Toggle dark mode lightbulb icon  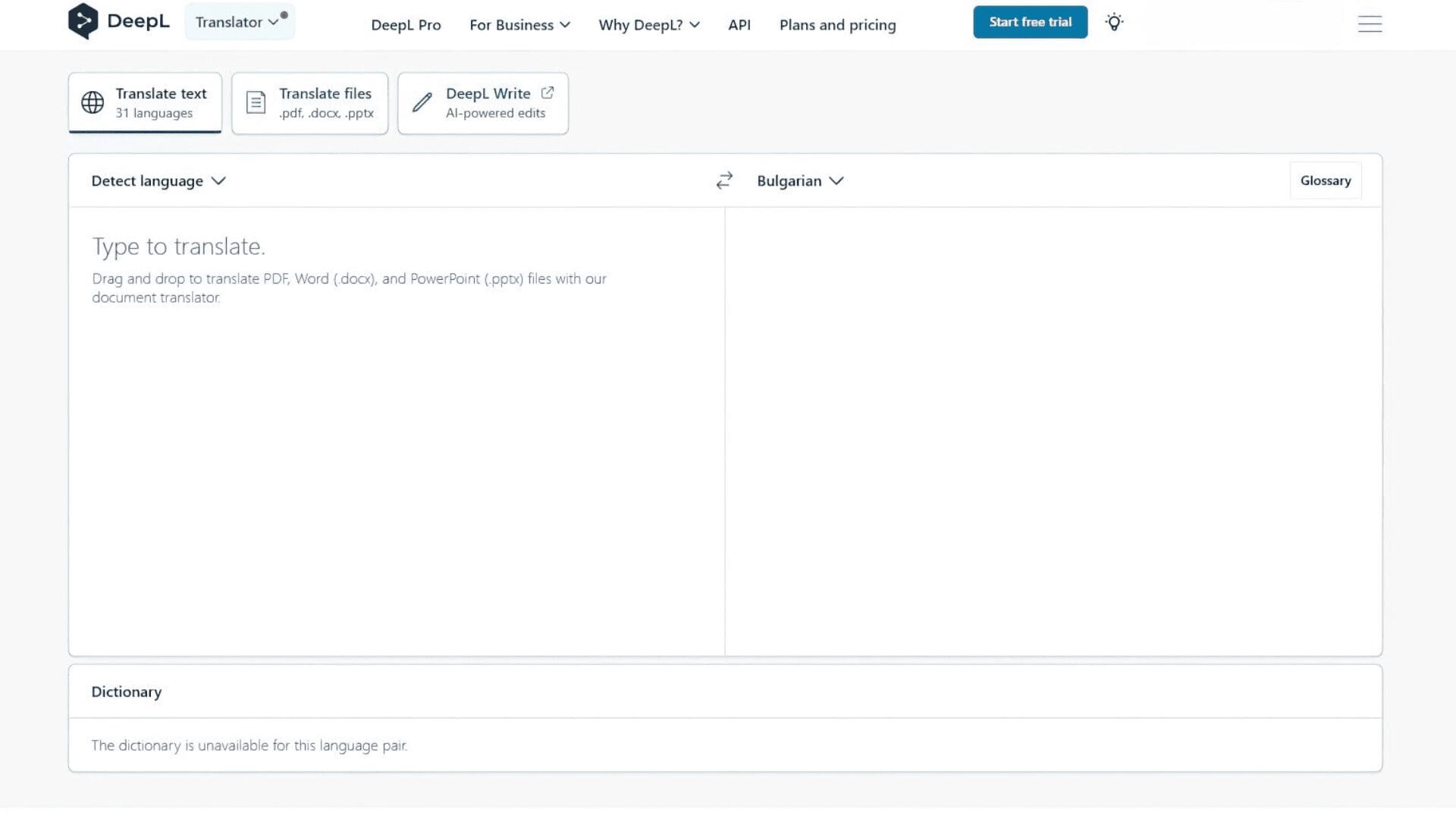(1114, 22)
